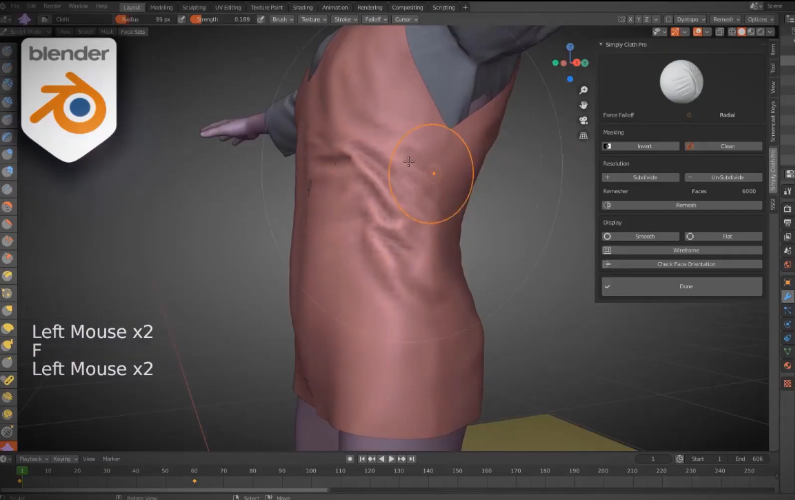The image size is (795, 500).
Task: Select solid viewport shading icon
Action: 742,32
